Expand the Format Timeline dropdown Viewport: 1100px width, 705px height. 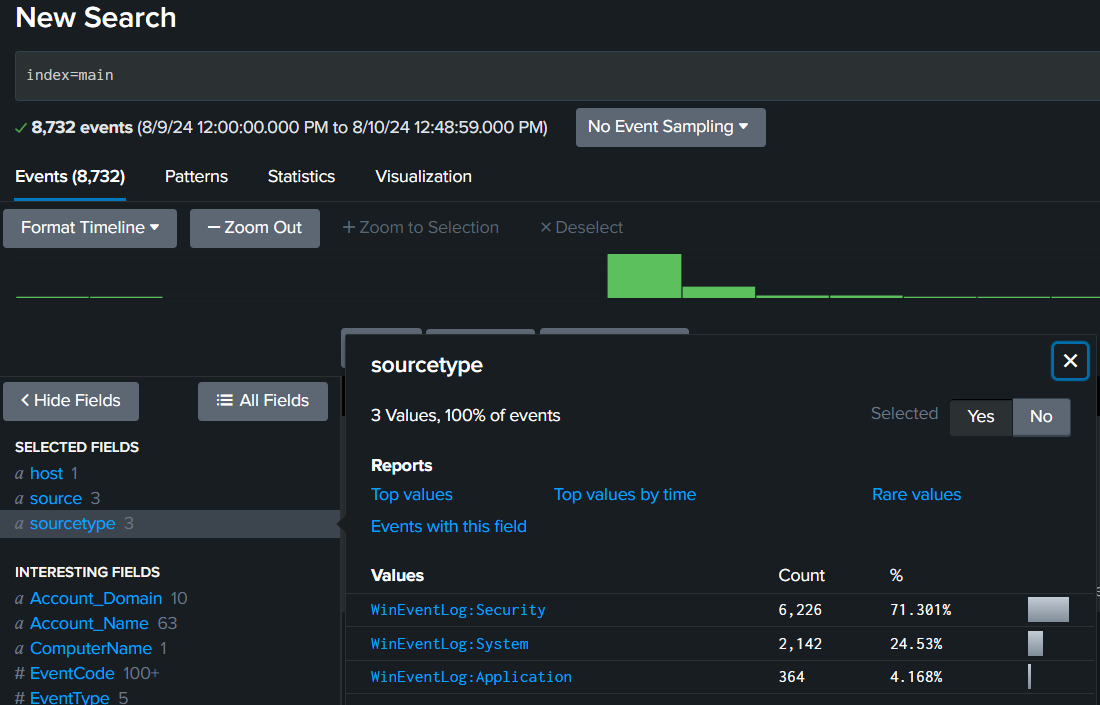tap(90, 228)
